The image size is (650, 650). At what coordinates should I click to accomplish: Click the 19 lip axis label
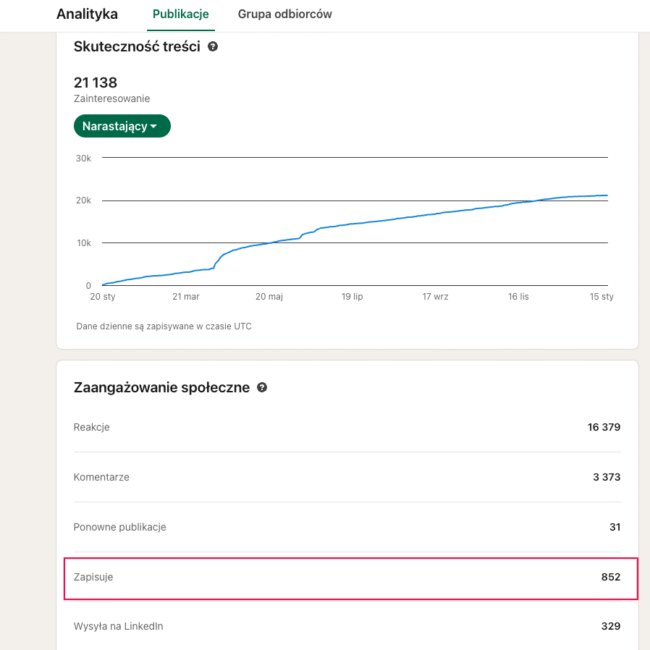point(352,296)
